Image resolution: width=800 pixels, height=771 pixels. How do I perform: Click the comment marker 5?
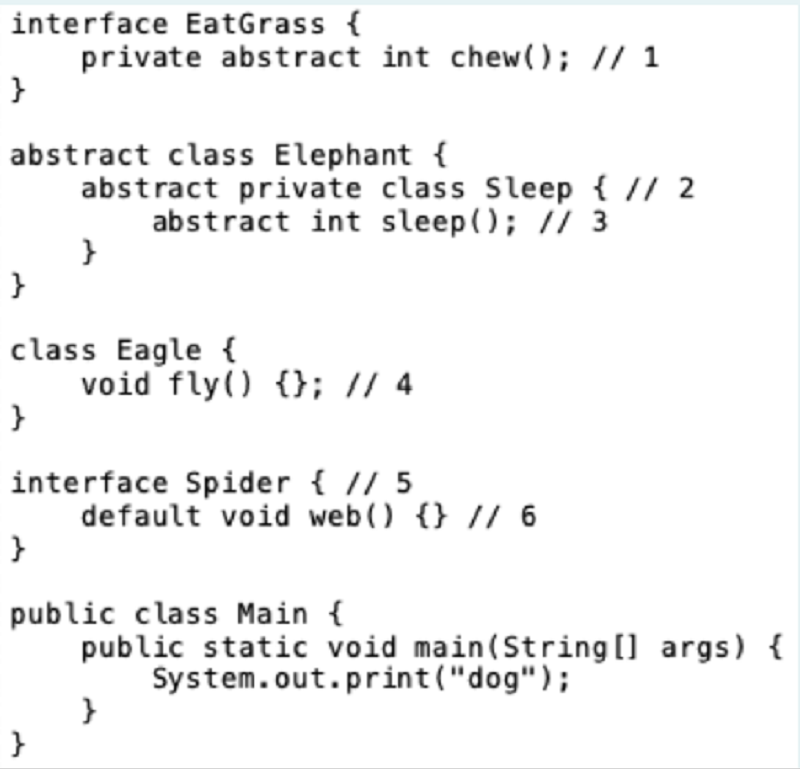(379, 482)
